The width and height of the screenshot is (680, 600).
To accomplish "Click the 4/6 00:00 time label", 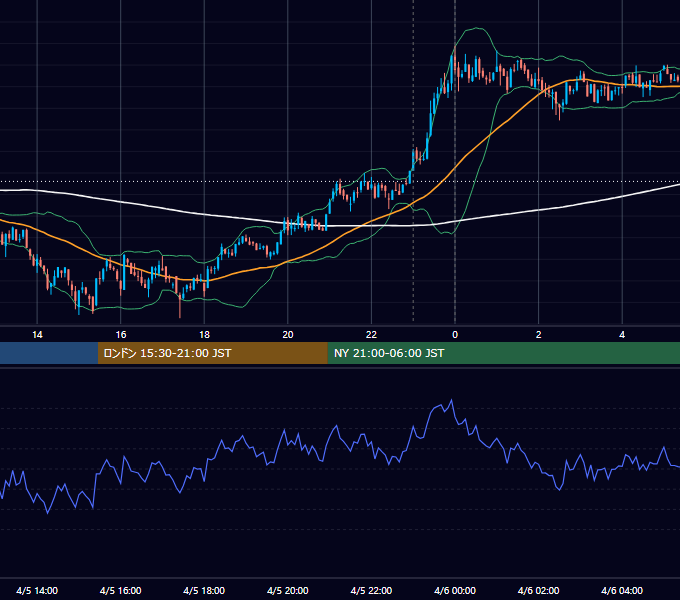I will (x=455, y=590).
